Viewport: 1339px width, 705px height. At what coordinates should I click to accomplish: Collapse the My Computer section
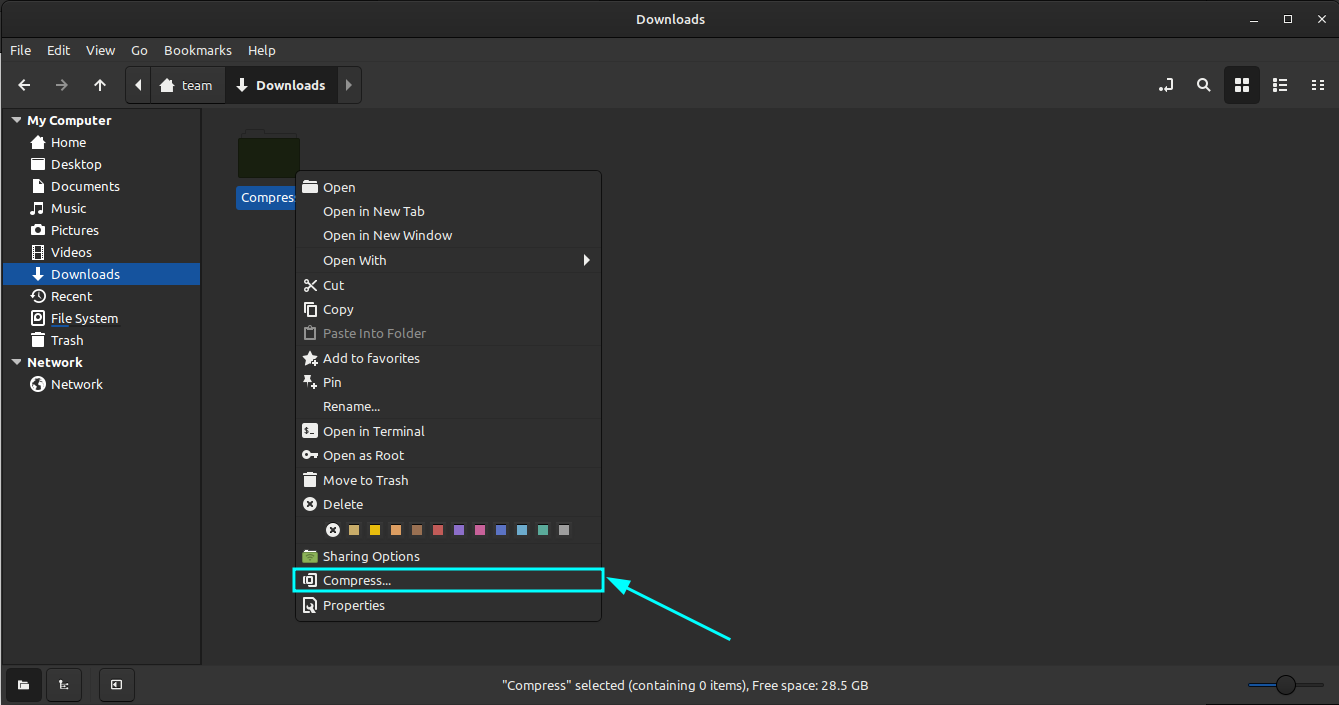(16, 119)
